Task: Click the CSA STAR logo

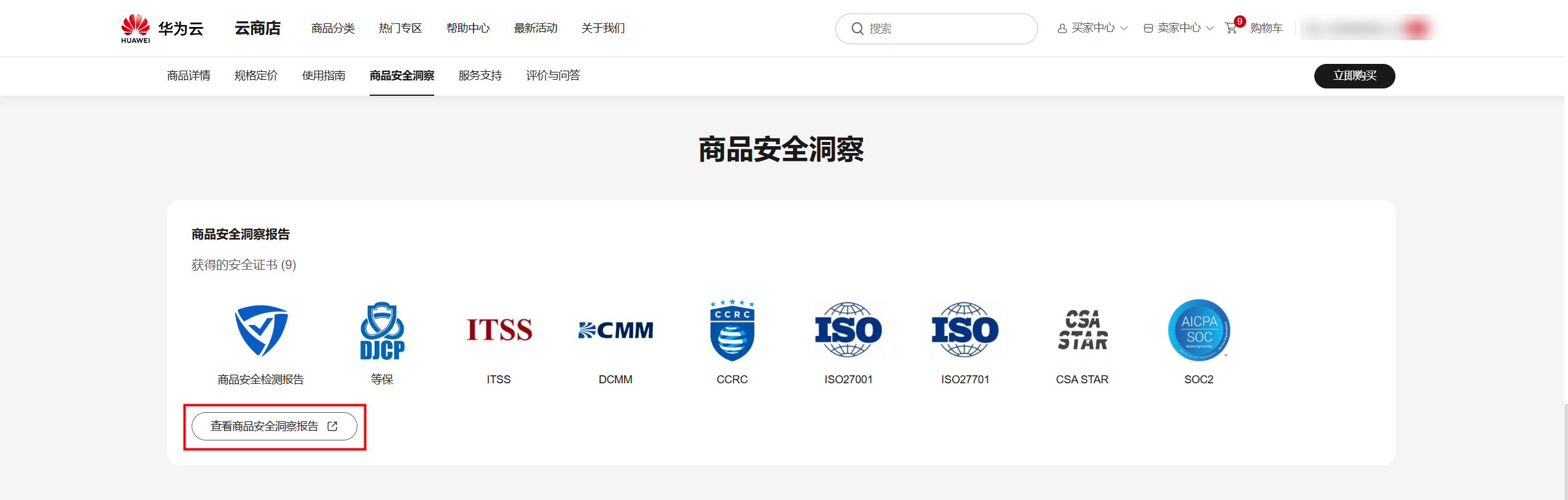Action: (x=1082, y=330)
